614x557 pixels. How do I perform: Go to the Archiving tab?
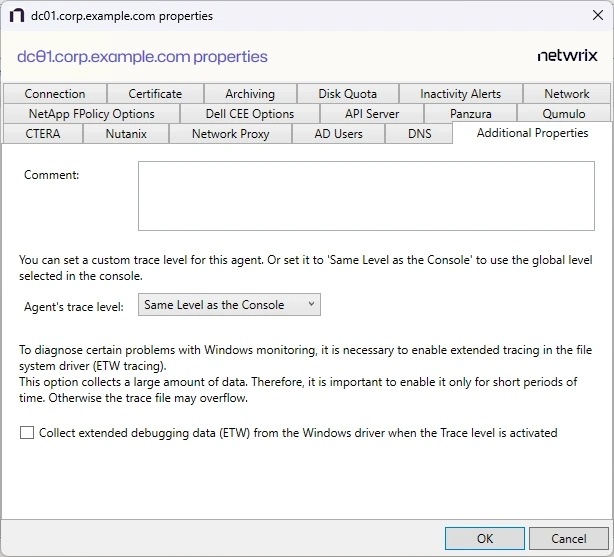249,94
